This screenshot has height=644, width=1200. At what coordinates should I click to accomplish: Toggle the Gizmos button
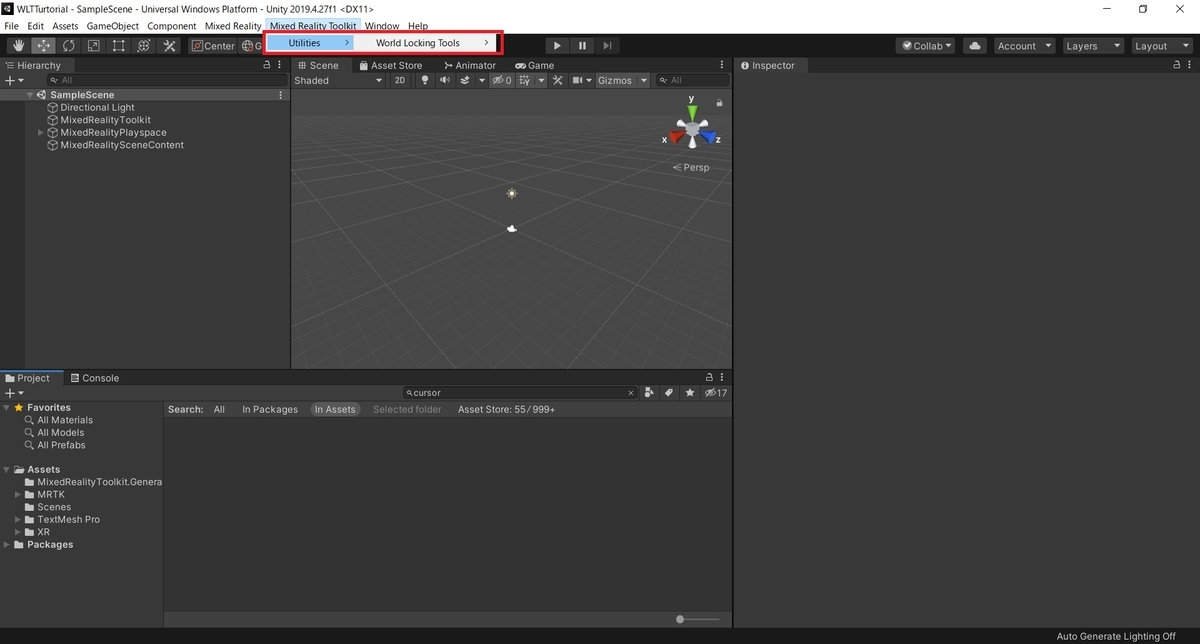[x=615, y=80]
